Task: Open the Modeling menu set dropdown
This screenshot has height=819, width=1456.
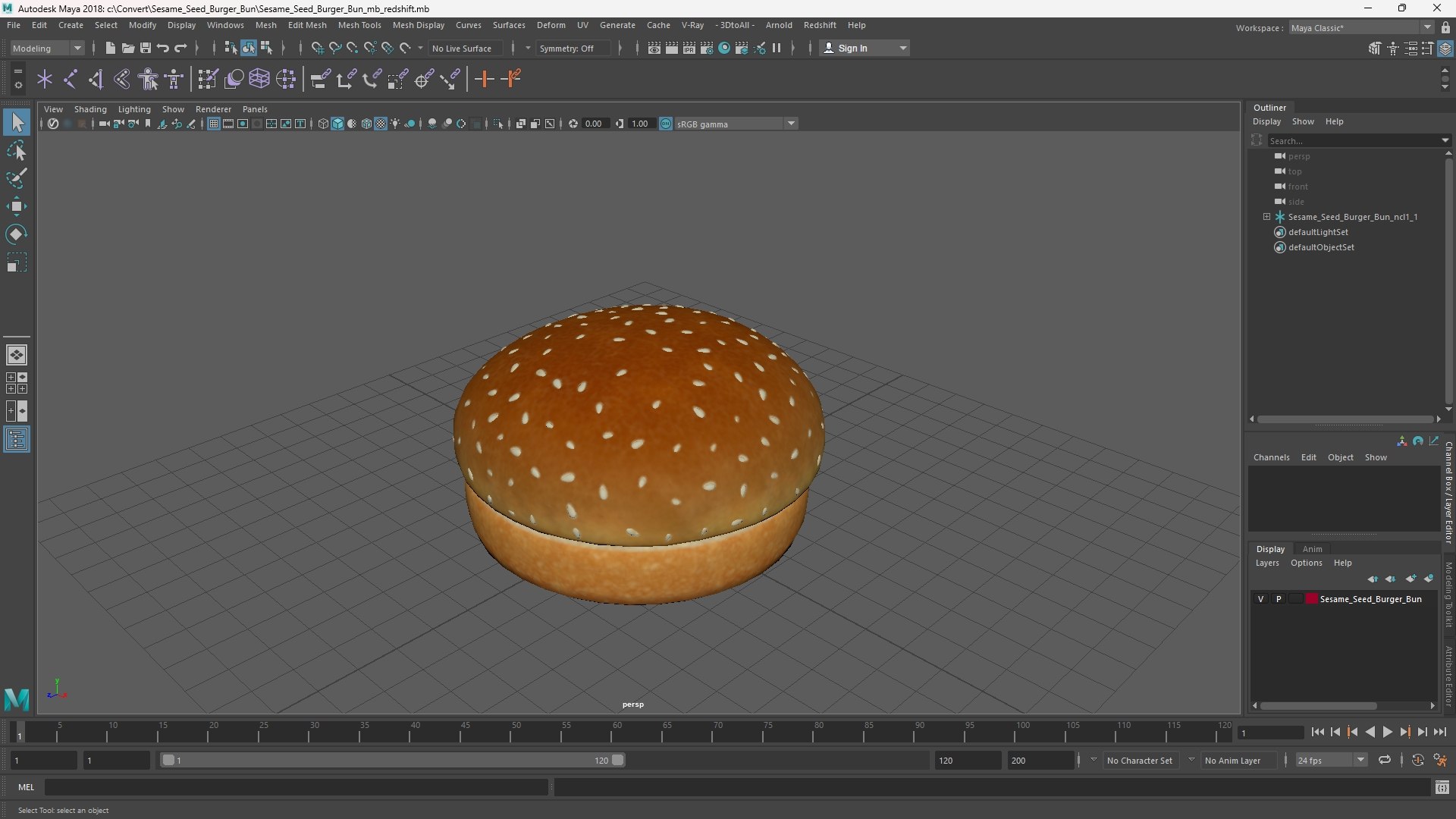Action: pos(47,48)
